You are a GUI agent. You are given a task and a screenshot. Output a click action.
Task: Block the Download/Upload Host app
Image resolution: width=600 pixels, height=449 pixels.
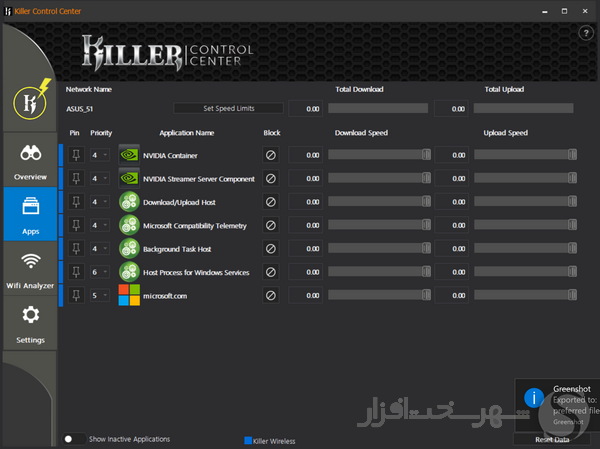point(271,202)
